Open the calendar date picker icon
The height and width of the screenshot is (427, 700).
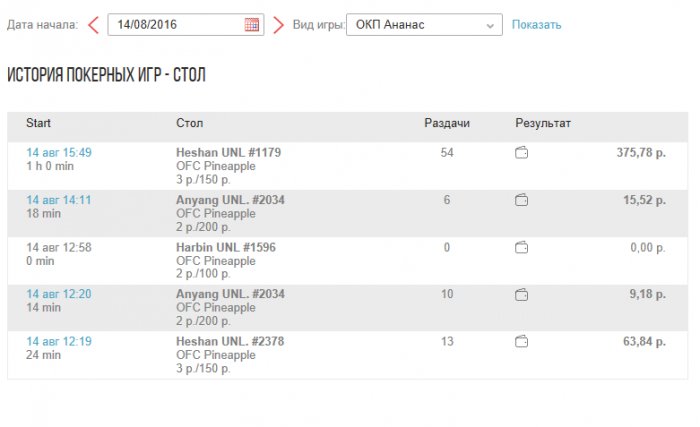[251, 25]
